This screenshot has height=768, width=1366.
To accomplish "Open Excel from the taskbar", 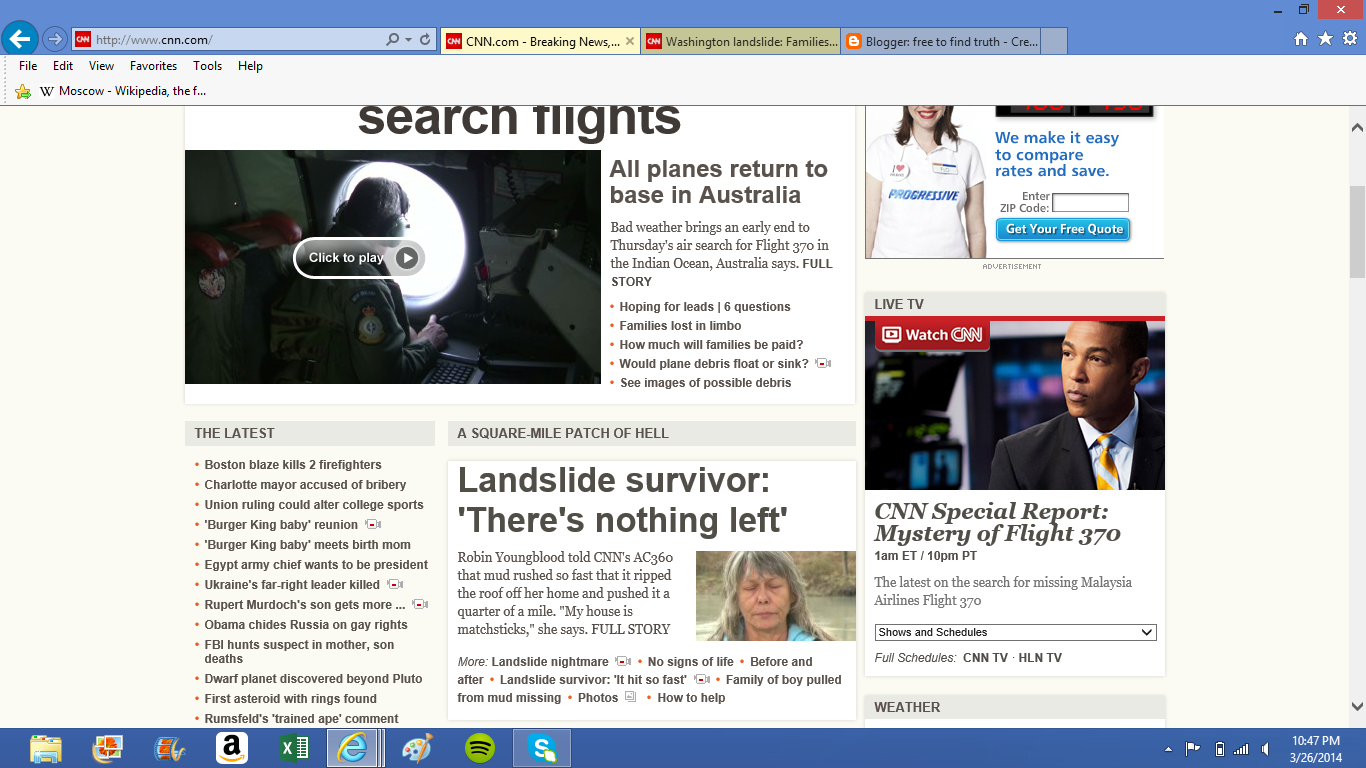I will tap(293, 748).
